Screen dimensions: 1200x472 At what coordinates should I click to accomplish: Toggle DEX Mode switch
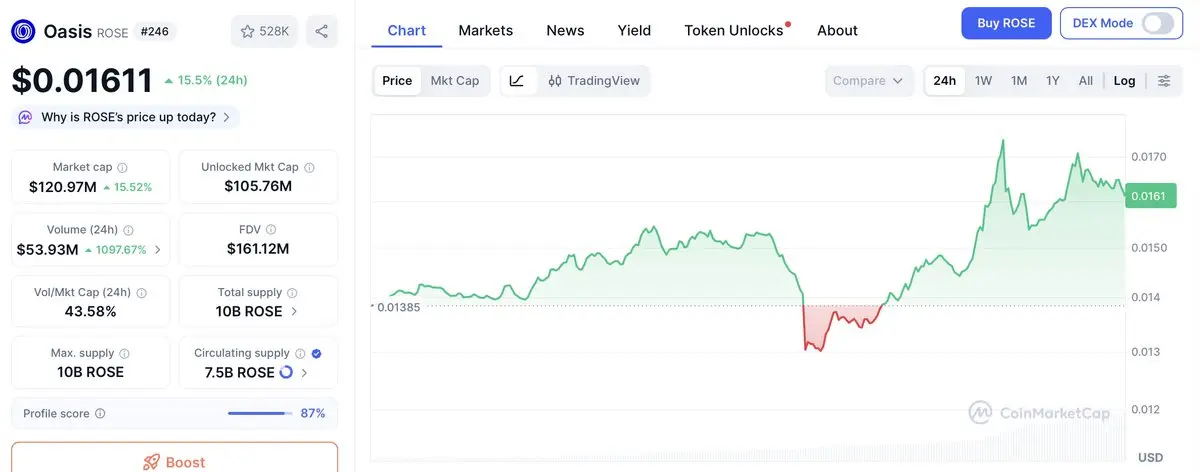tap(1157, 23)
